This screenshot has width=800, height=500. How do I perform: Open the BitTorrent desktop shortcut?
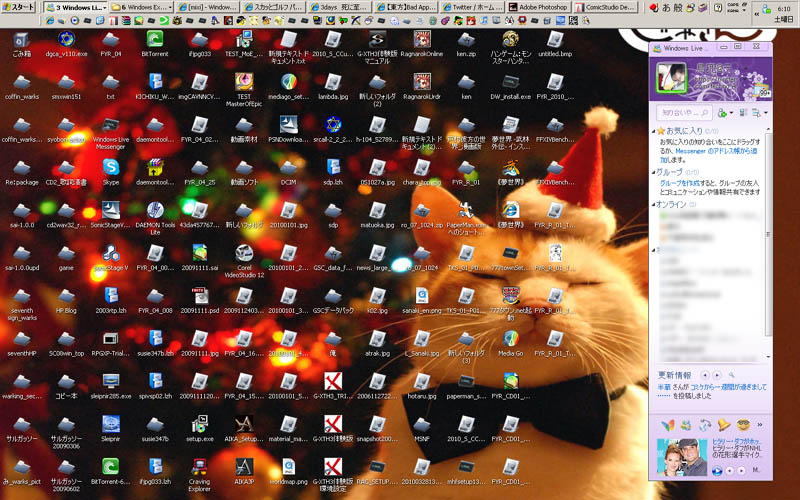(x=155, y=44)
